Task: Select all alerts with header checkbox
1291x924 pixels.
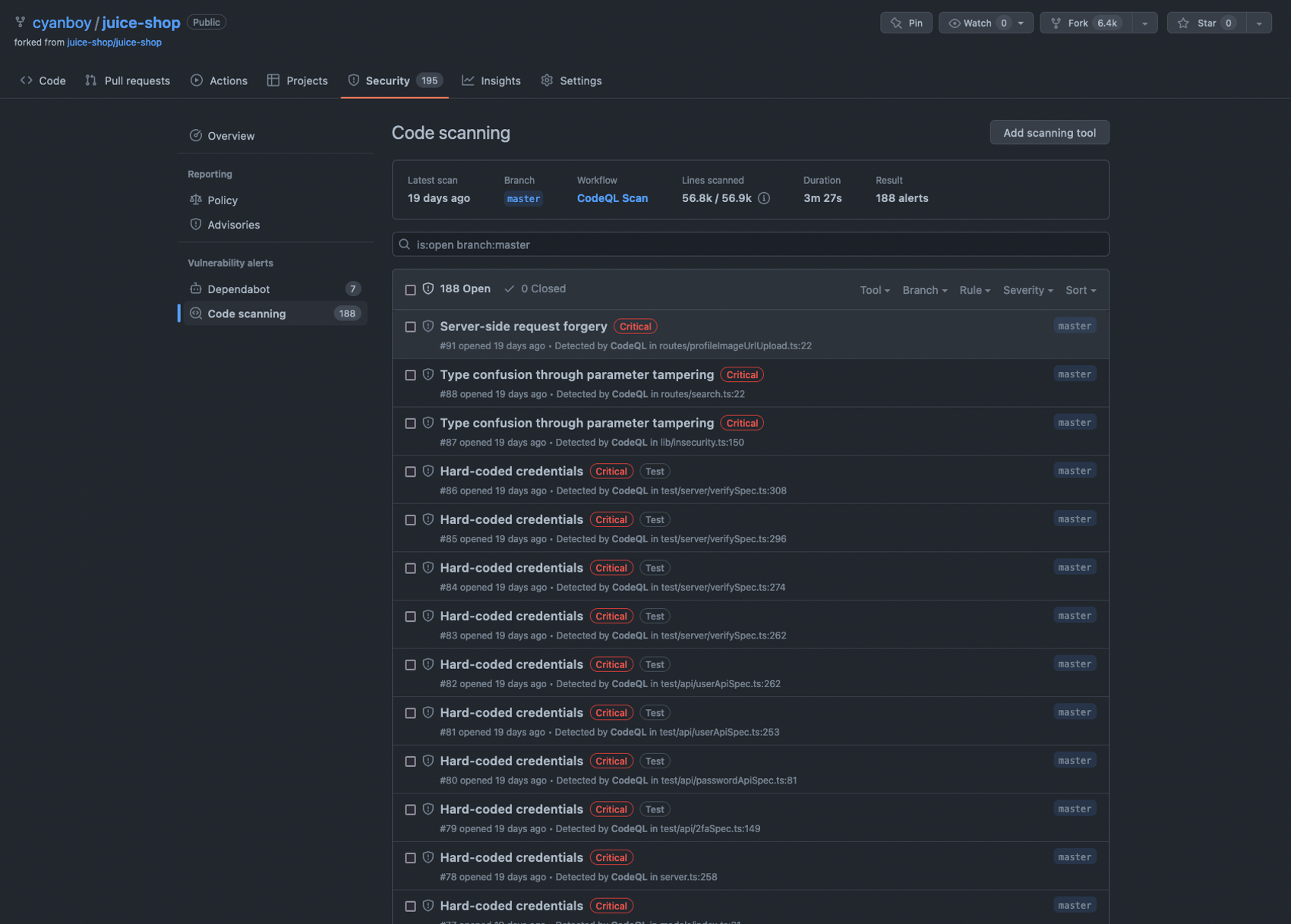Action: [410, 290]
